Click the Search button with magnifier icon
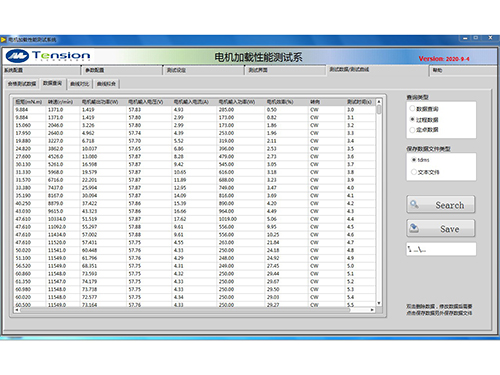 [x=441, y=204]
